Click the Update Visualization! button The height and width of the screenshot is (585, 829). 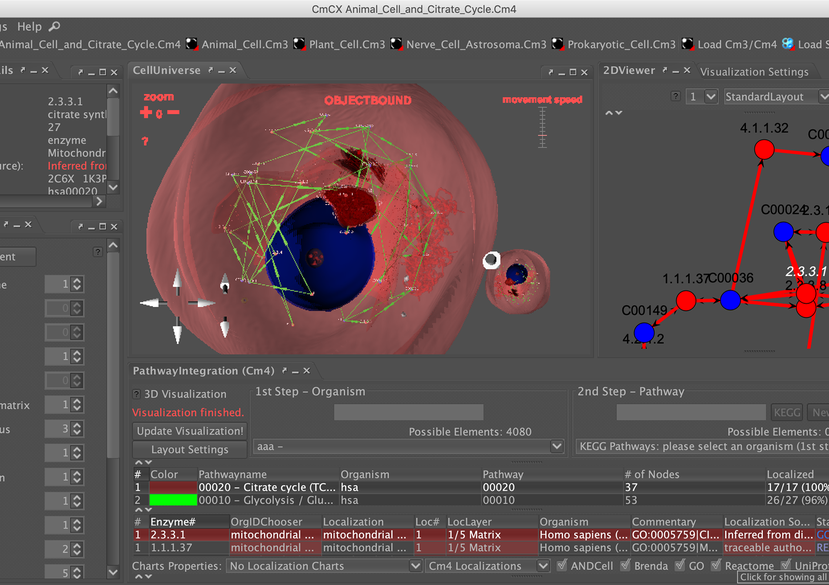click(x=190, y=431)
